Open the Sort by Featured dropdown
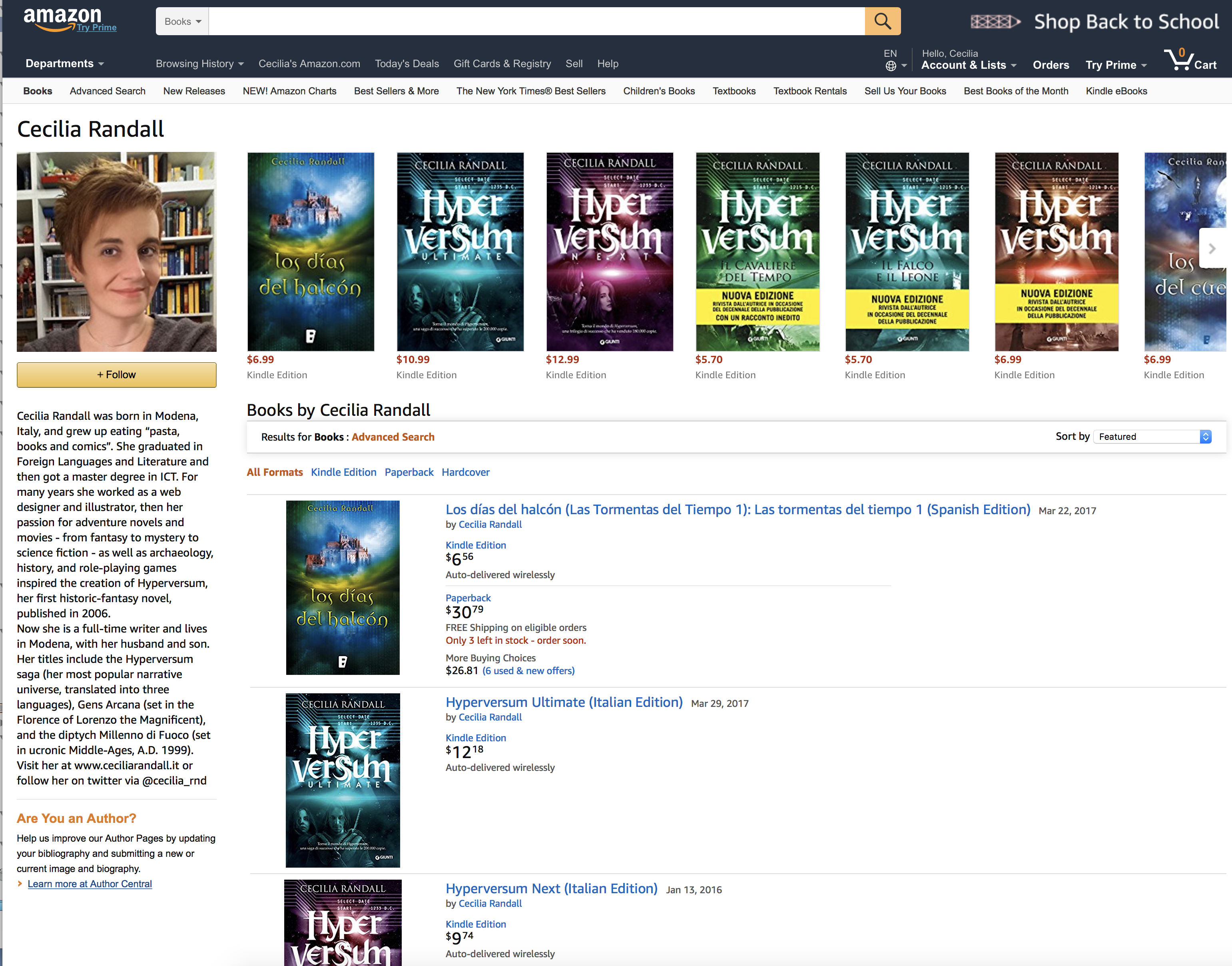 click(1152, 437)
